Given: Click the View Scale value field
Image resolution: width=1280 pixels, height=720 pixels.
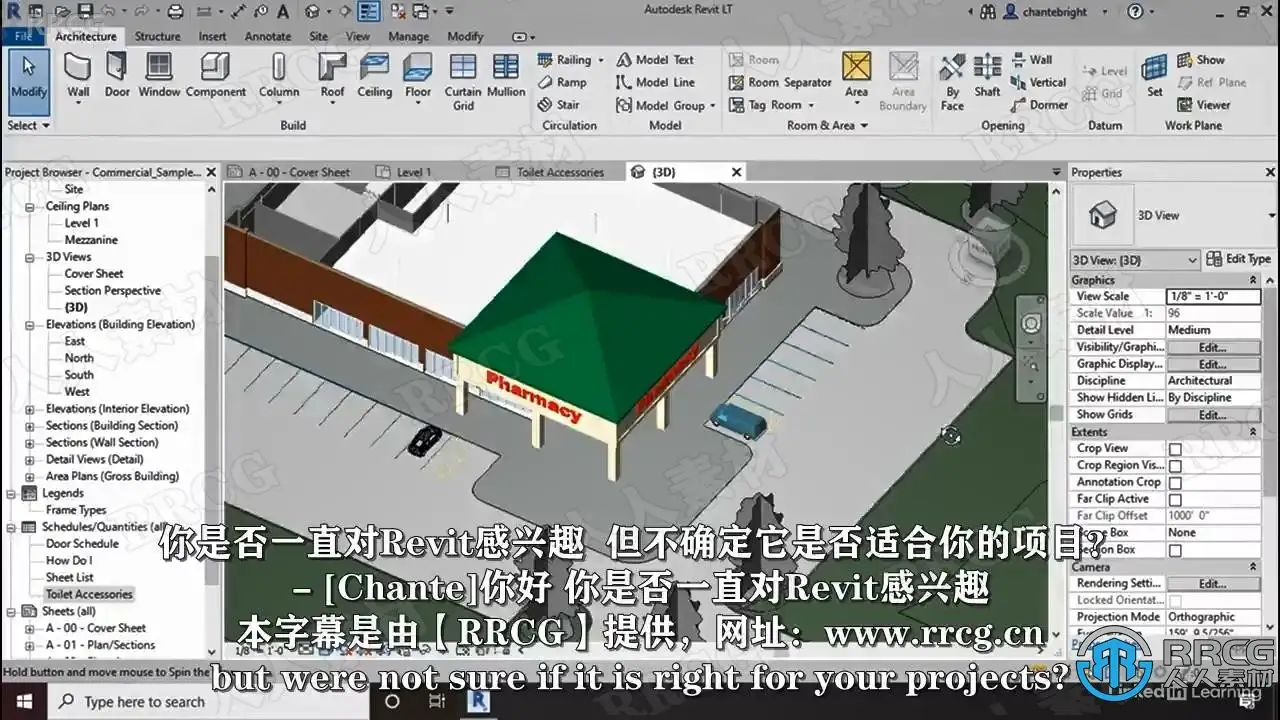Looking at the screenshot, I should [1213, 297].
